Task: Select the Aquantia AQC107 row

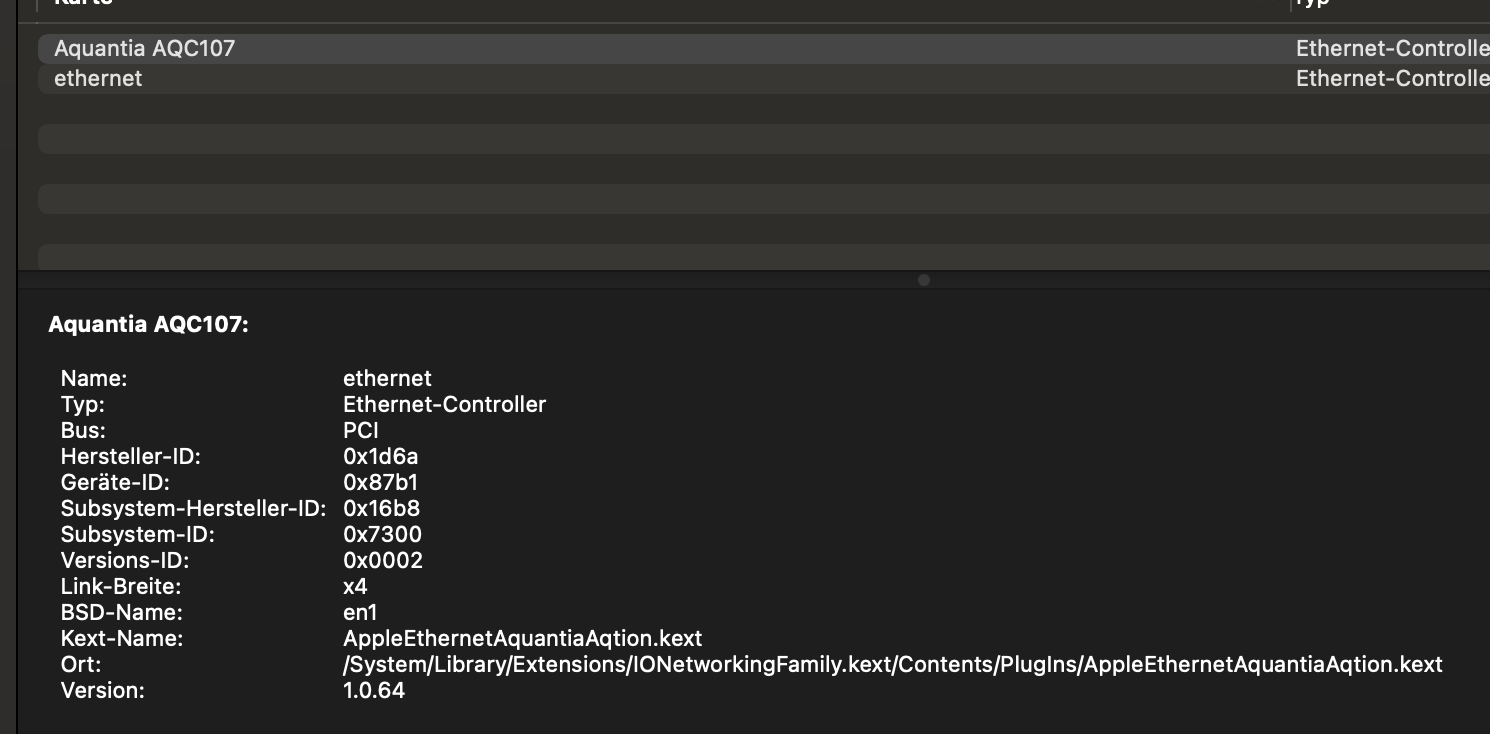Action: click(x=145, y=48)
